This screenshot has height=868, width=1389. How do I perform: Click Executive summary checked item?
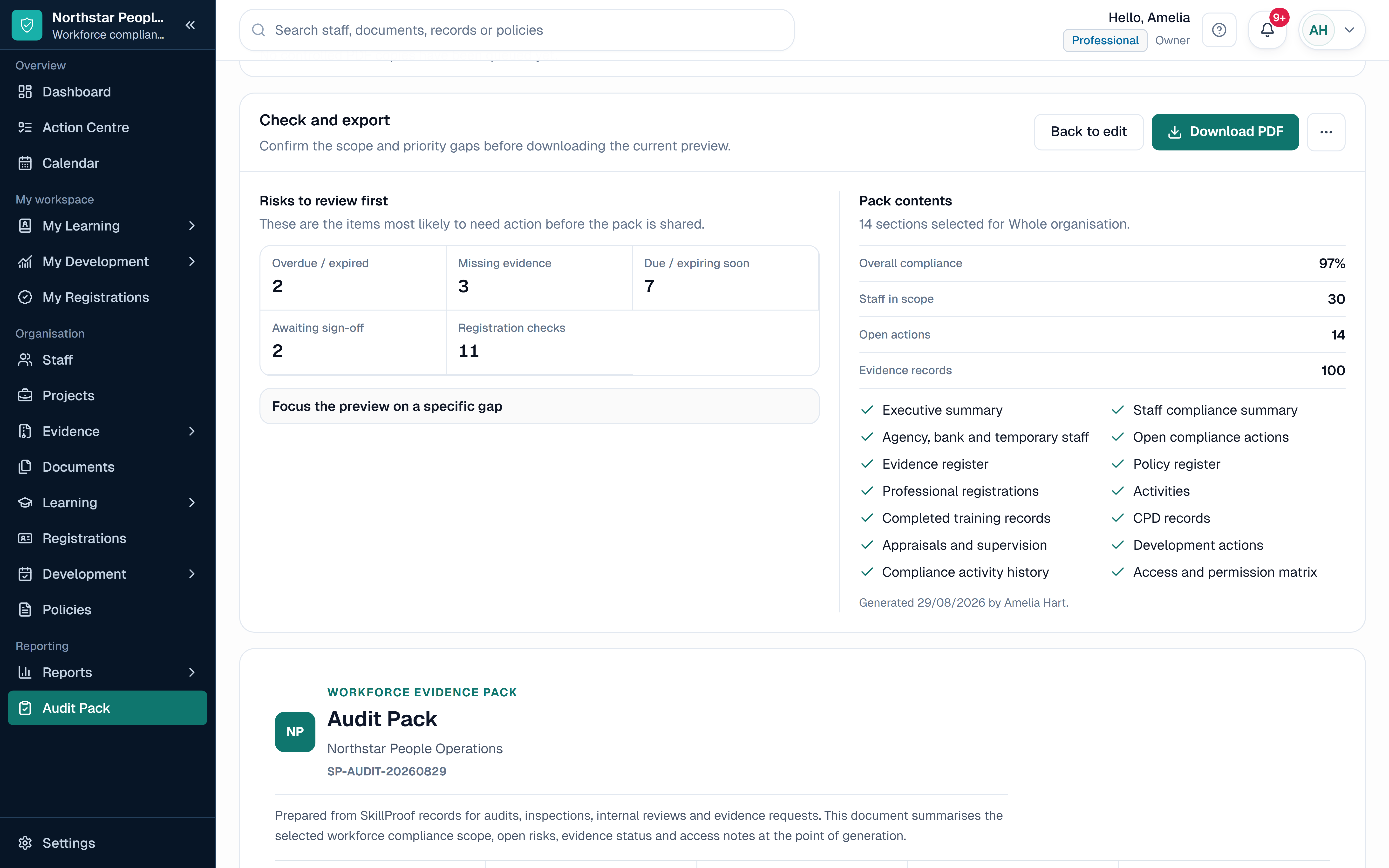click(x=932, y=410)
